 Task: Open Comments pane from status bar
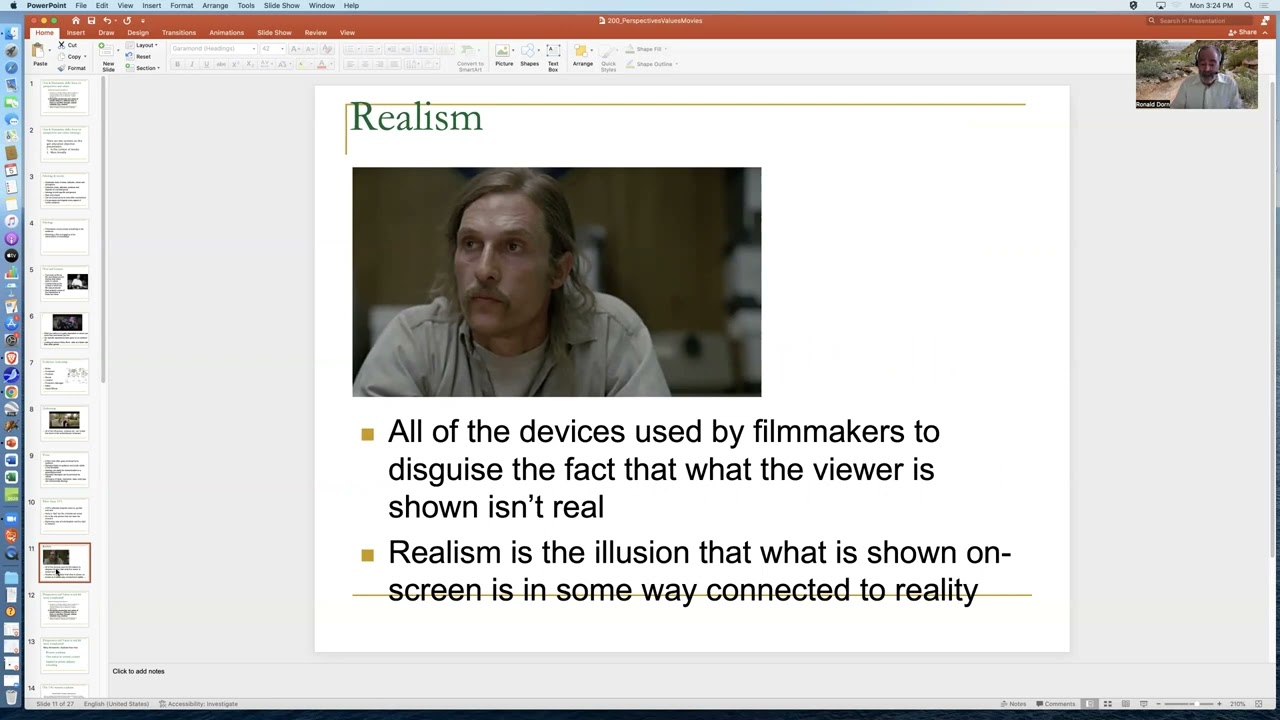(x=1055, y=704)
